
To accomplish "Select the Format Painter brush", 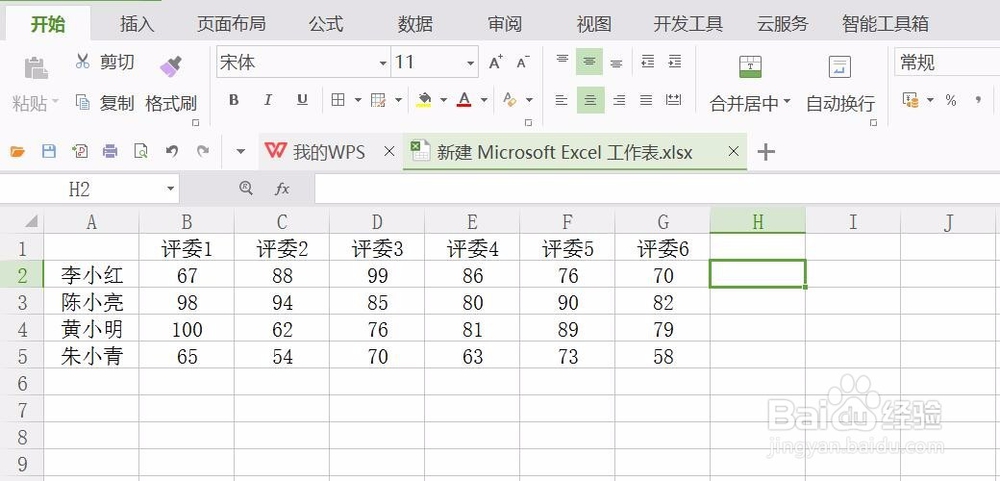I will click(x=170, y=65).
